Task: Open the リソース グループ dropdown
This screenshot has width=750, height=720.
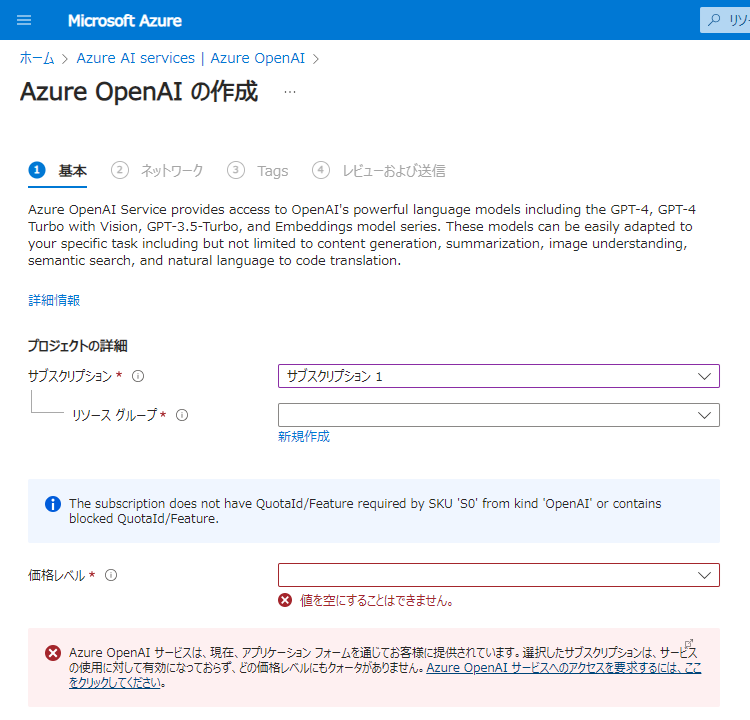Action: pyautogui.click(x=499, y=415)
